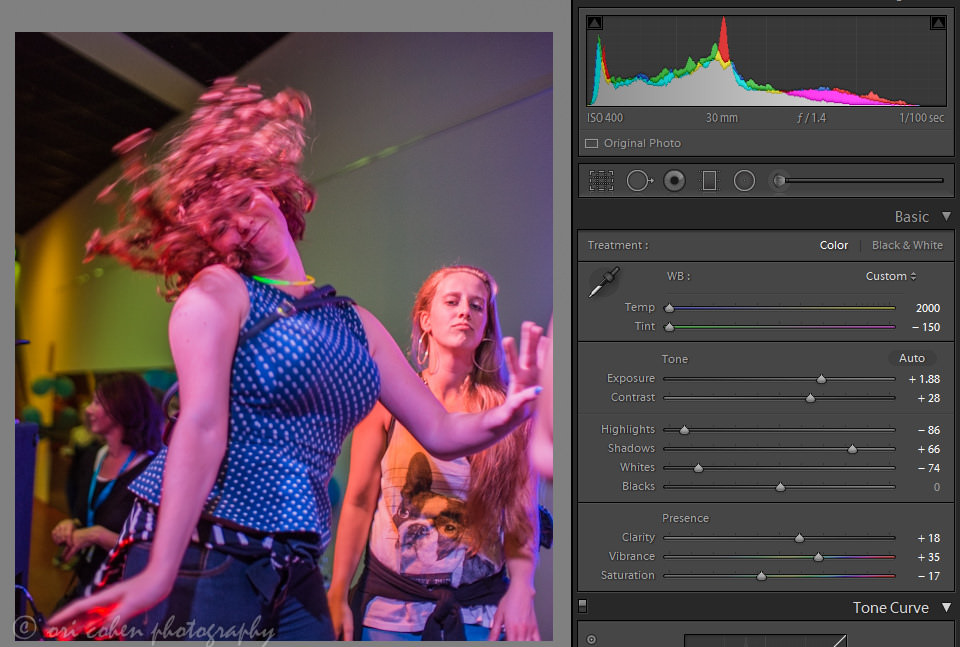Click the Whites value -74
Viewport: 960px width, 647px height.
point(929,468)
